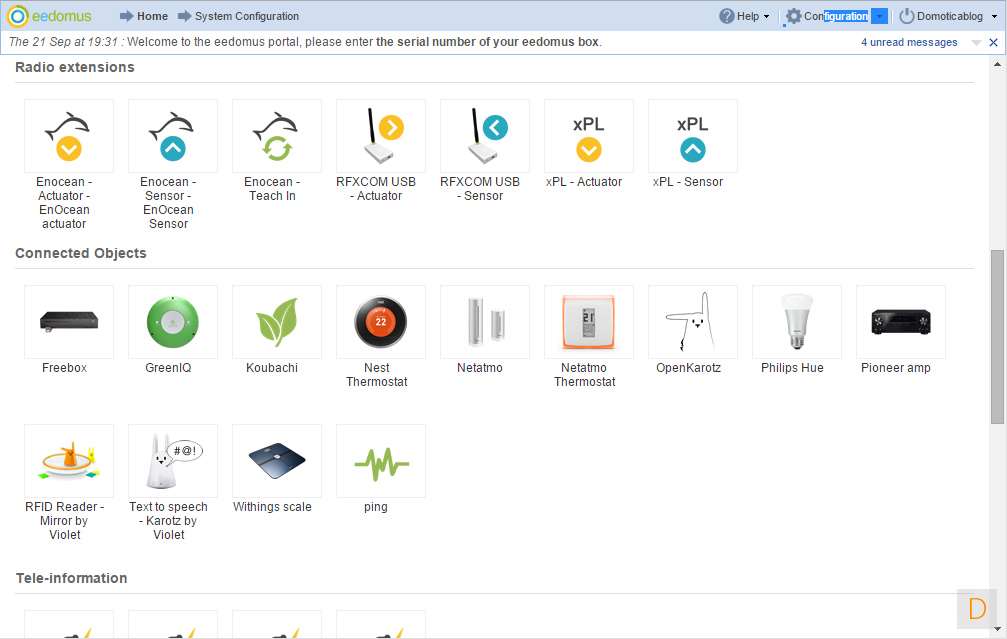
Task: Click the Domoticablog account button
Action: [x=941, y=16]
